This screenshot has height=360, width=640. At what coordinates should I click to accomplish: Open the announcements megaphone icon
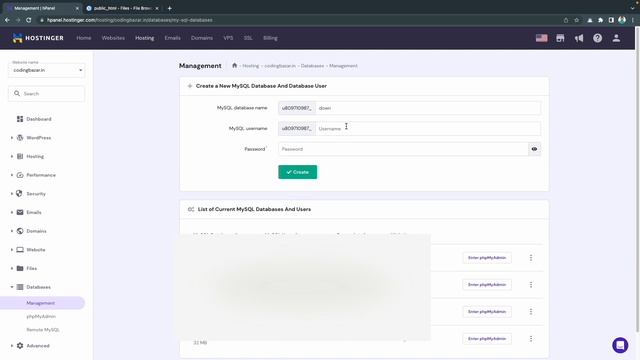[x=579, y=38]
